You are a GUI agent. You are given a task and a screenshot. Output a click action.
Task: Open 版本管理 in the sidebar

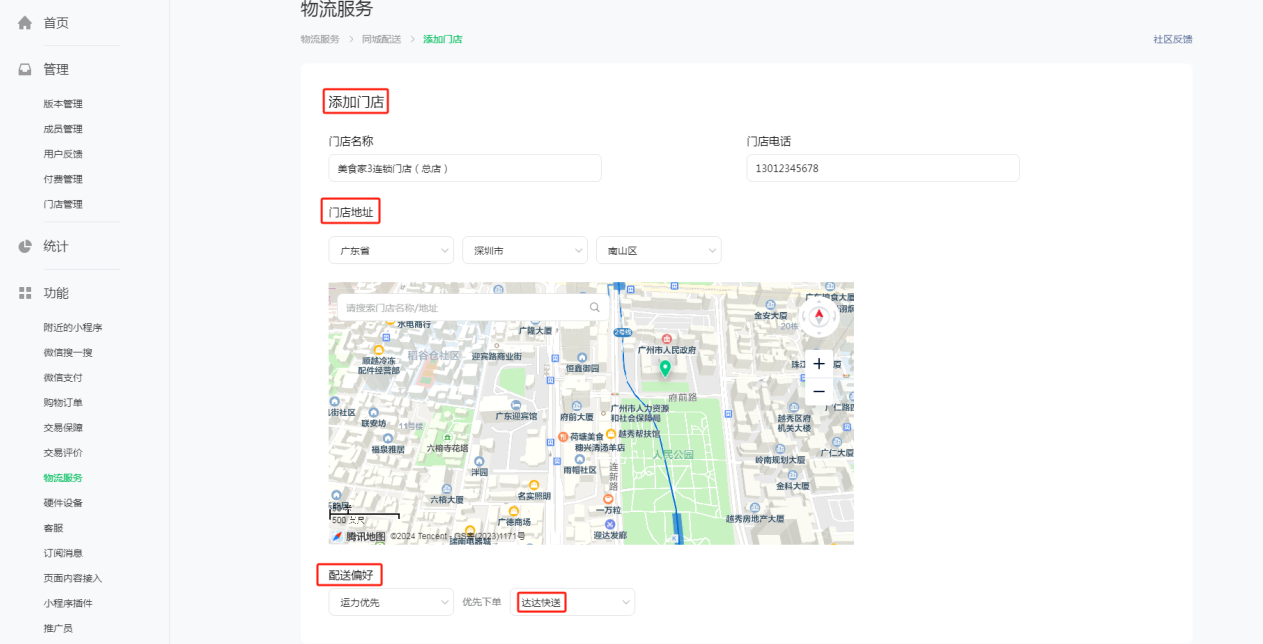tap(63, 104)
